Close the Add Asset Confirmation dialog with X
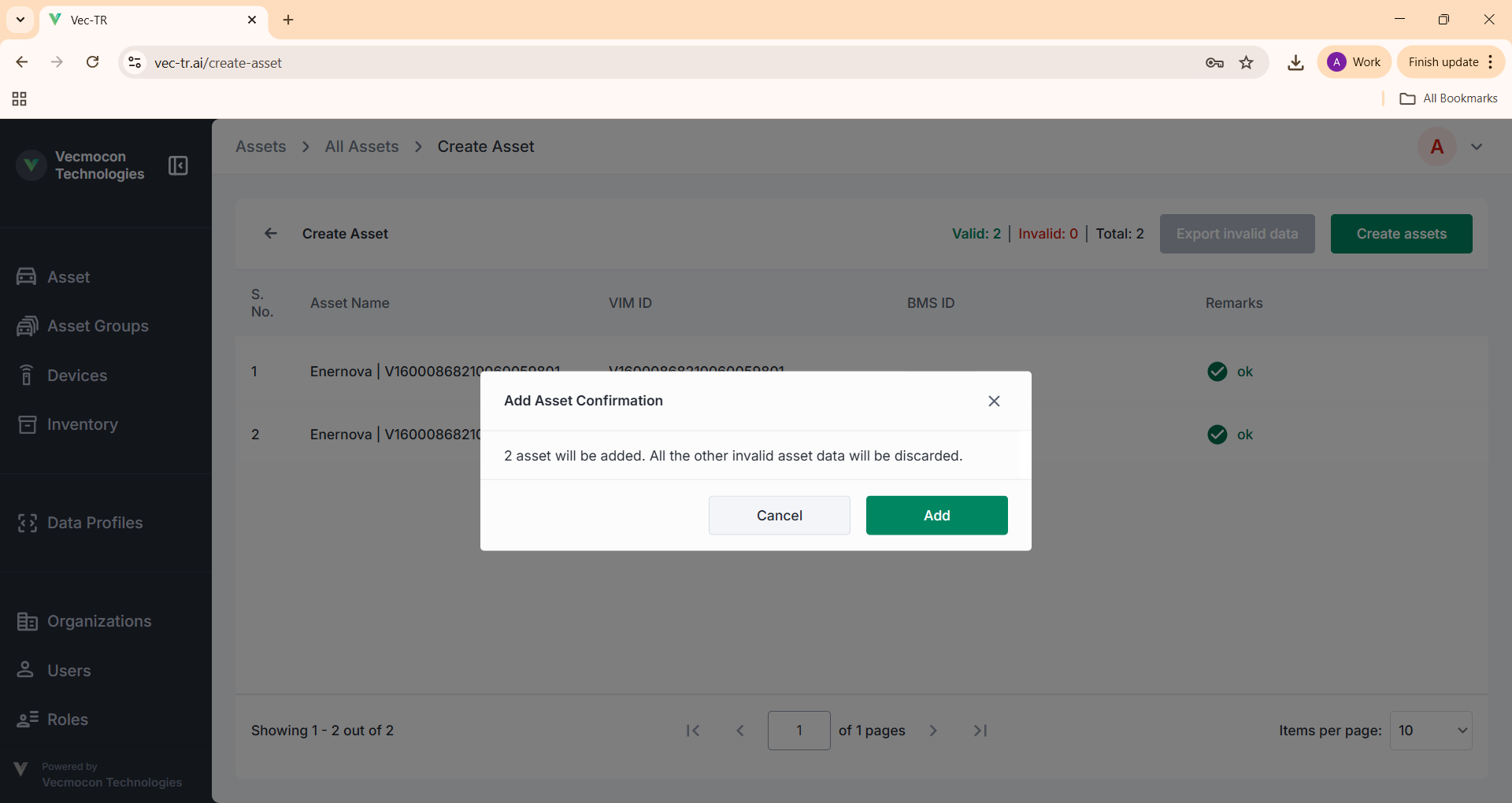This screenshot has width=1512, height=803. (994, 401)
